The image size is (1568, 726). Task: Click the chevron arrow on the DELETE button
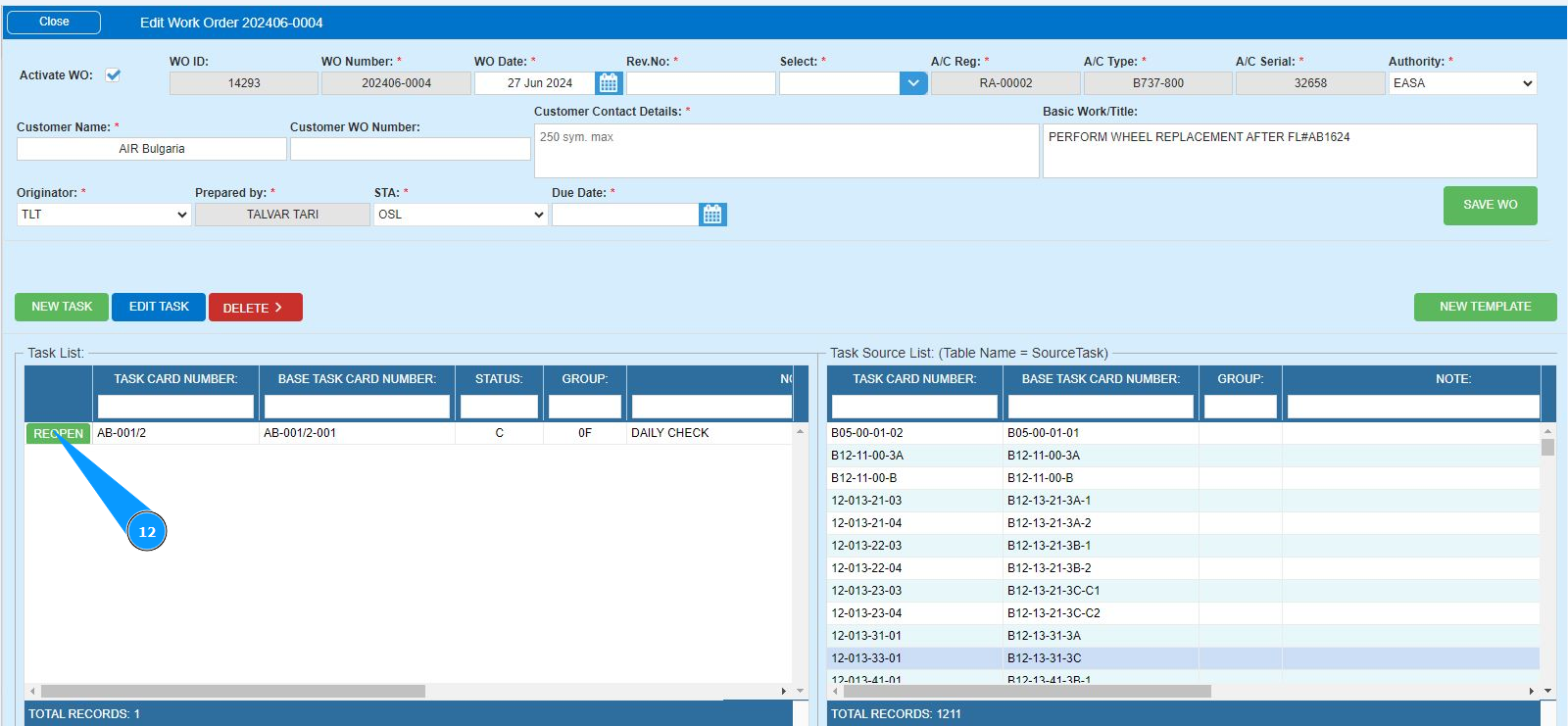(278, 308)
